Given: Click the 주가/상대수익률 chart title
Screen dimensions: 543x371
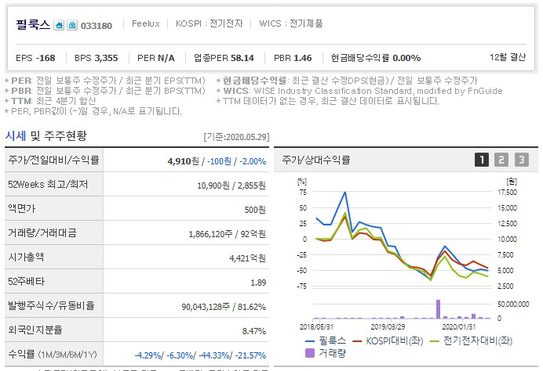Looking at the screenshot, I should click(x=316, y=160).
